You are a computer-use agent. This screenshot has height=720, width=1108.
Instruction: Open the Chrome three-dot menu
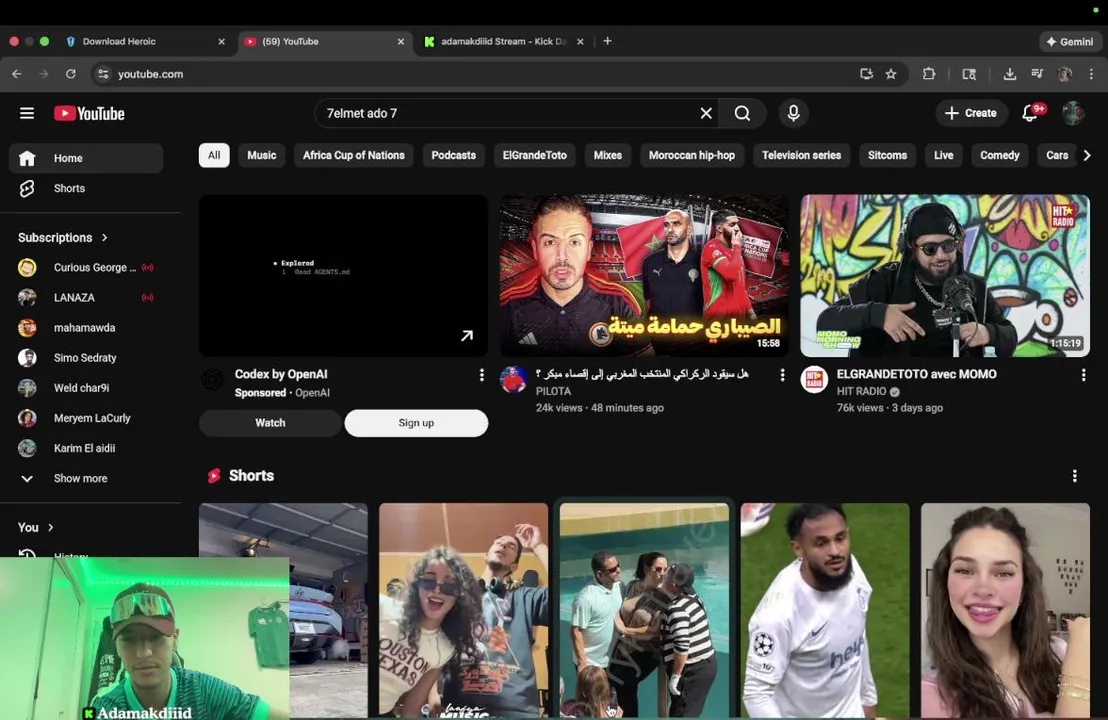pyautogui.click(x=1091, y=73)
